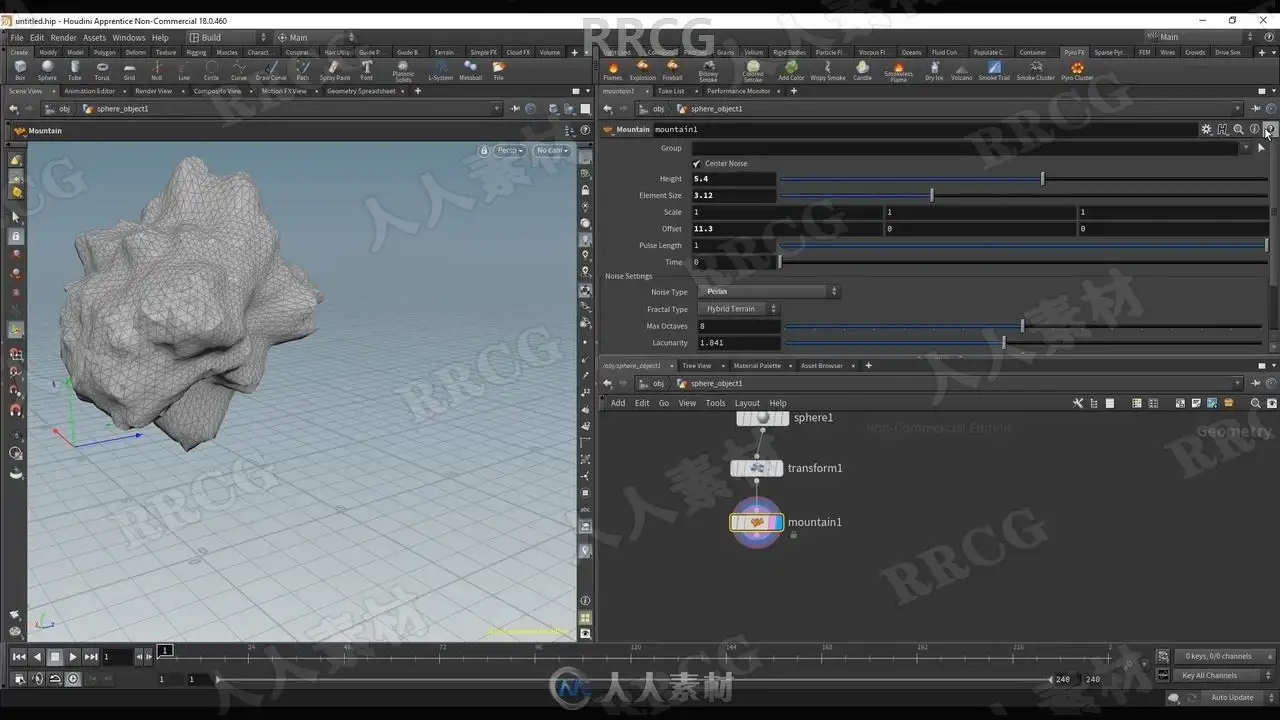Image resolution: width=1280 pixels, height=720 pixels.
Task: Open the Windows menu
Action: click(x=129, y=38)
